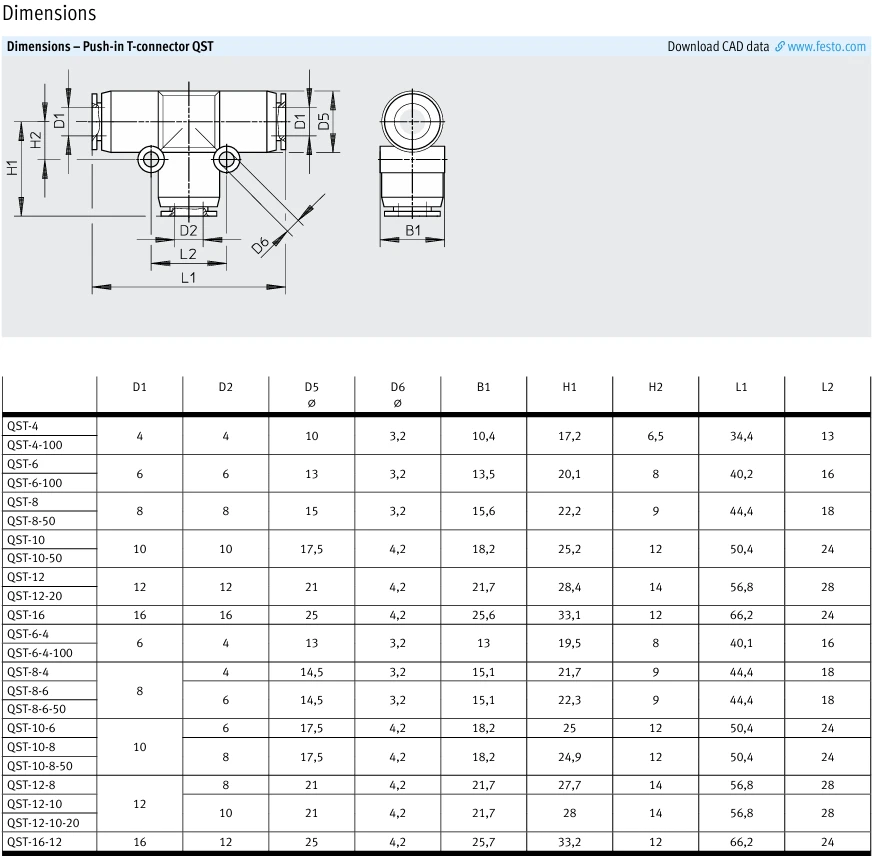Click the D5 label in the drawing

[x=324, y=121]
